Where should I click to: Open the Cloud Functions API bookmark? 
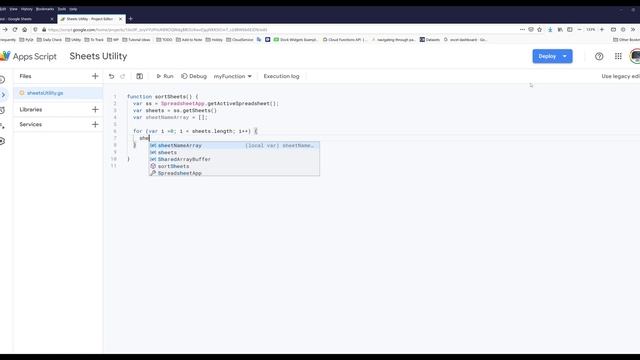tap(345, 40)
